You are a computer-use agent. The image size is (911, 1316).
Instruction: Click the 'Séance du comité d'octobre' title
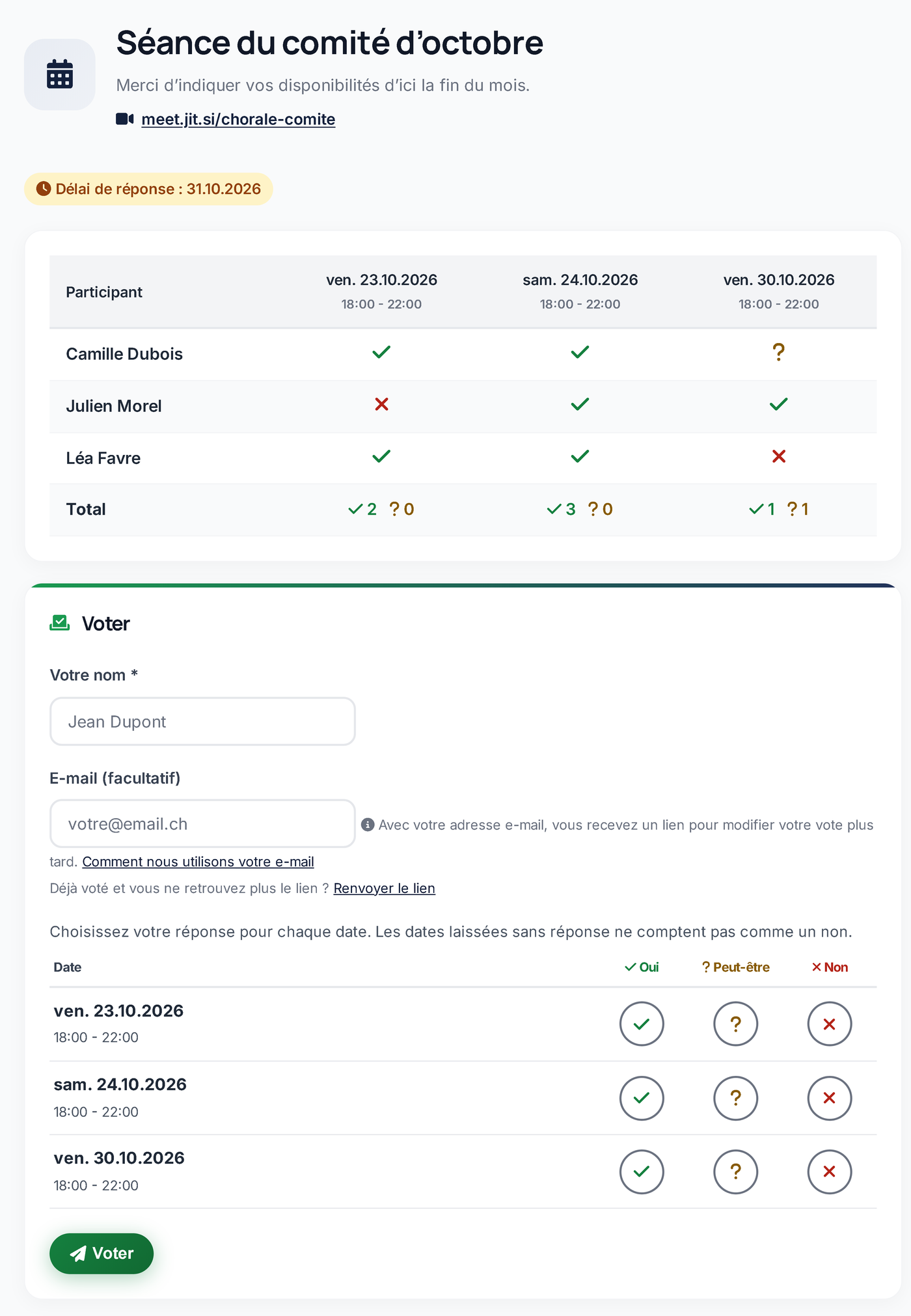click(x=329, y=43)
